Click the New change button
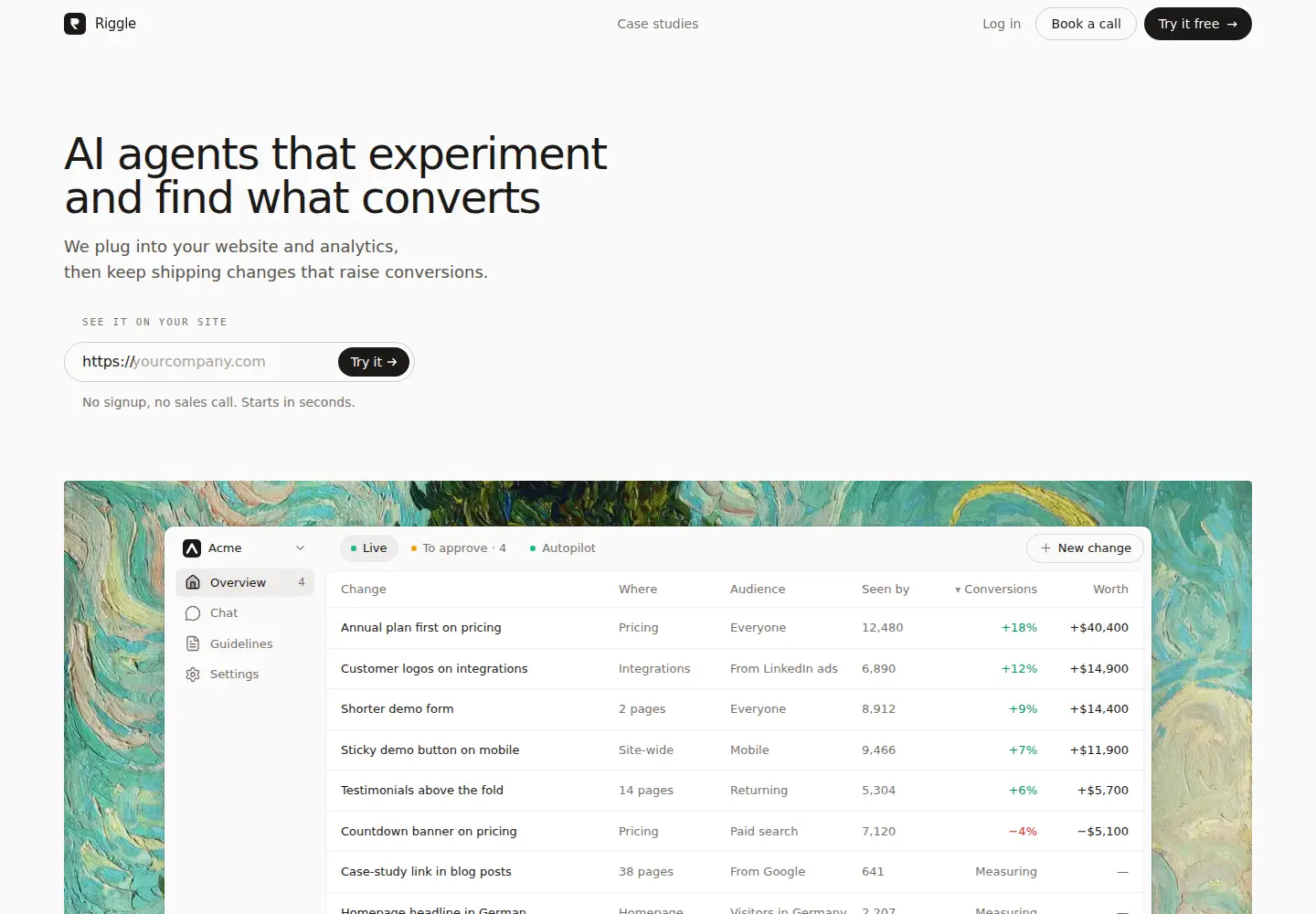 coord(1085,548)
